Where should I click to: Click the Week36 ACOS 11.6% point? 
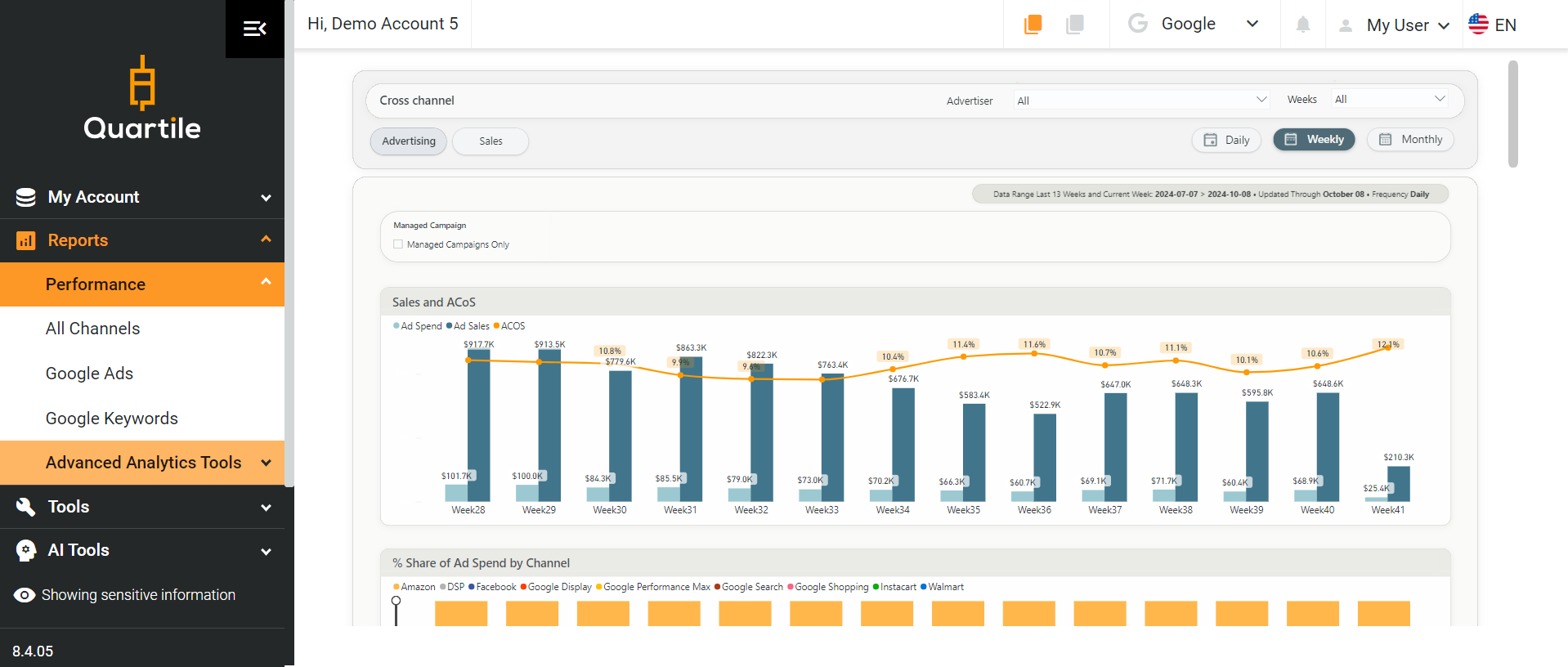[x=1034, y=353]
